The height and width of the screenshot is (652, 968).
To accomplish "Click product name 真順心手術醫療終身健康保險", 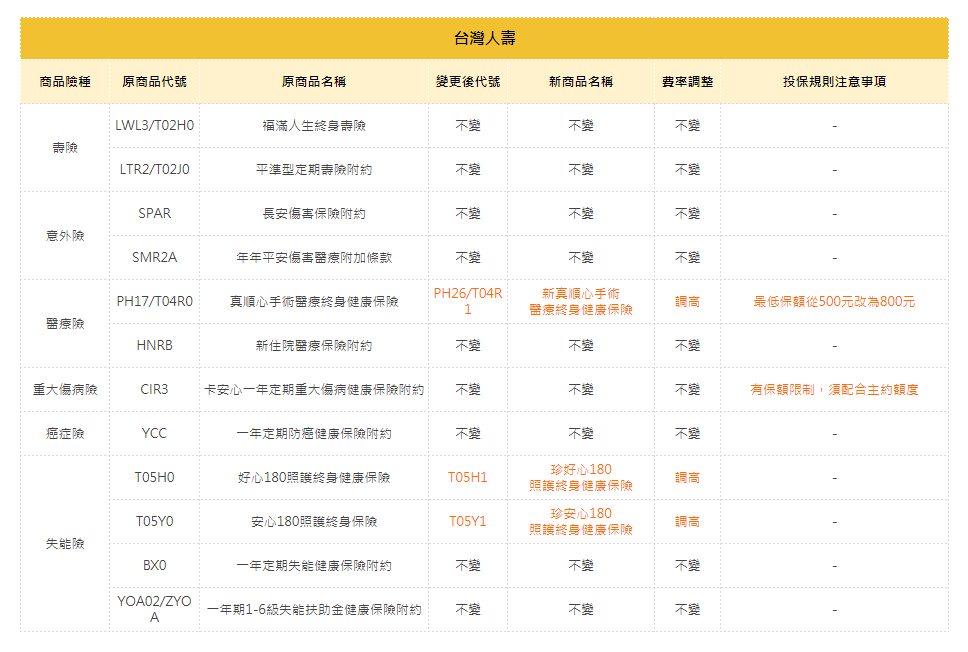I will (314, 301).
